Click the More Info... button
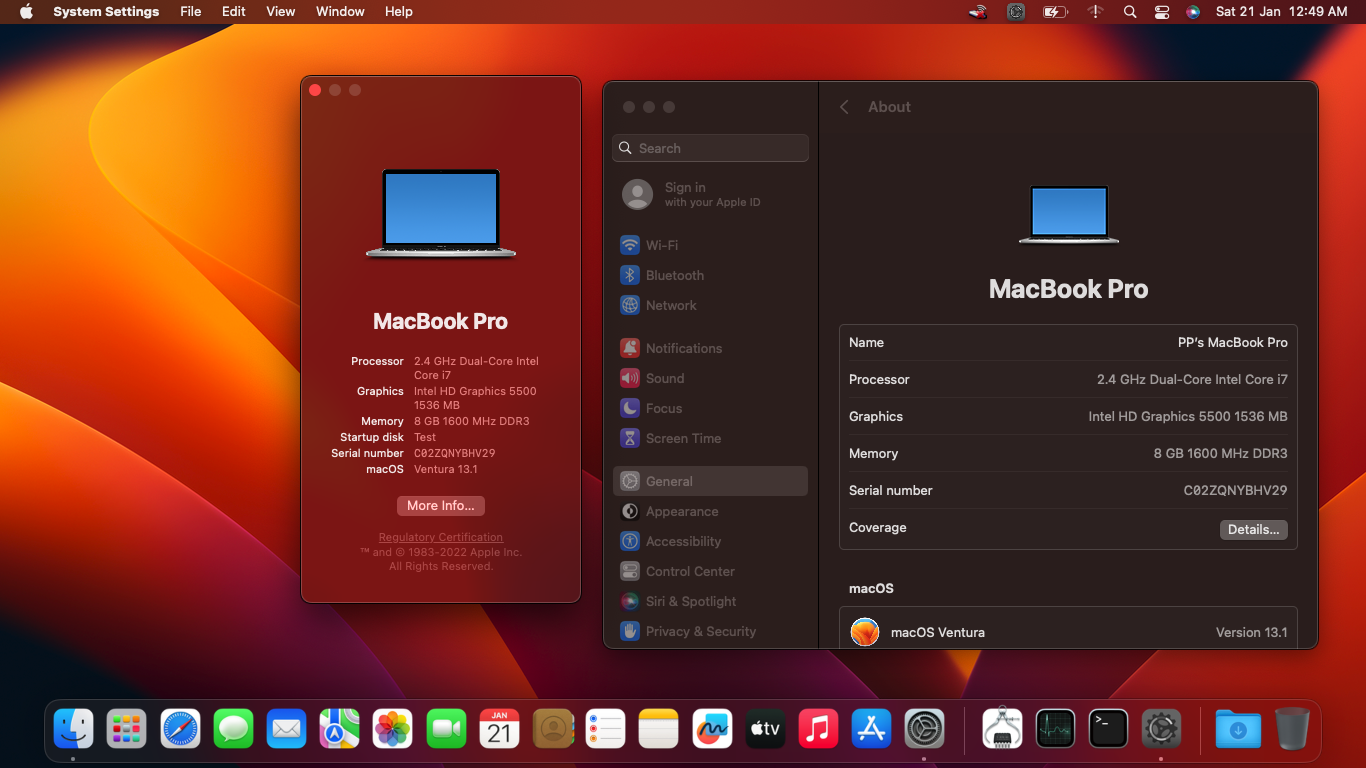1366x768 pixels. [441, 506]
